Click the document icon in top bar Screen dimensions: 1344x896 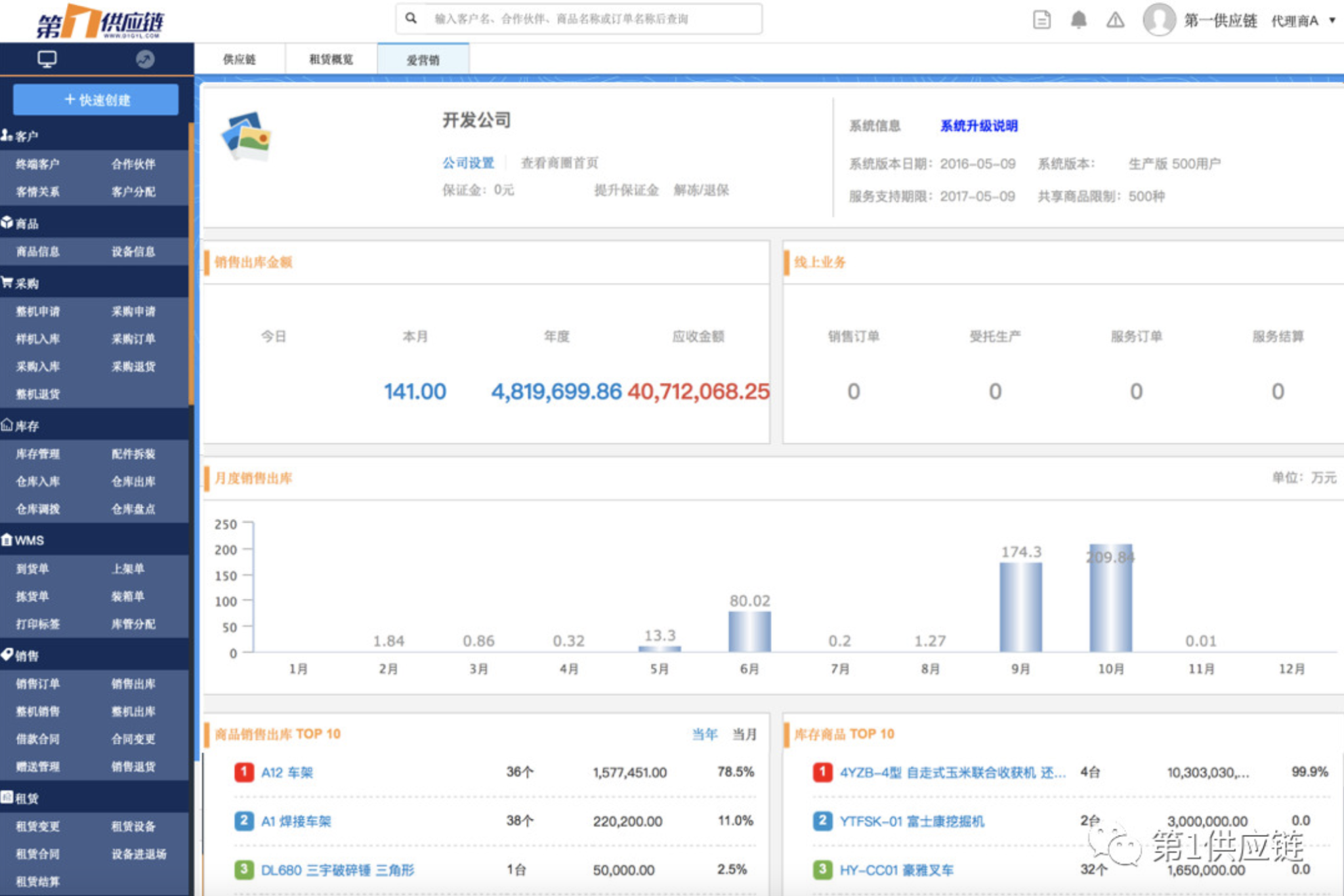[x=1041, y=20]
